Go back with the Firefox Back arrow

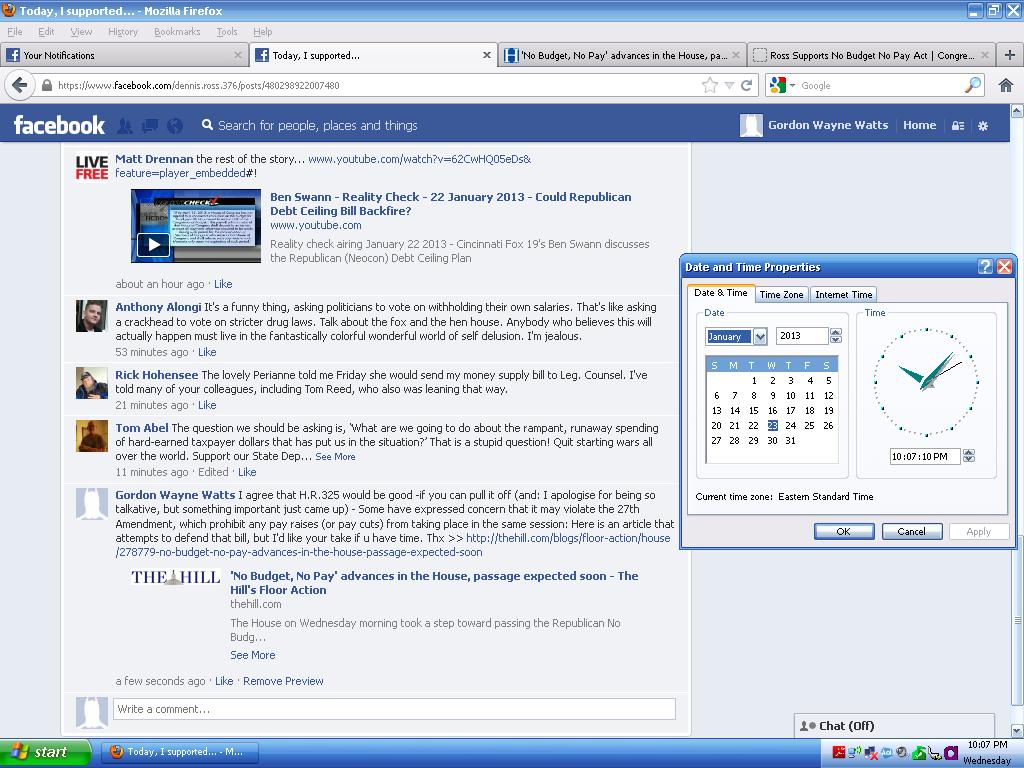(20, 85)
